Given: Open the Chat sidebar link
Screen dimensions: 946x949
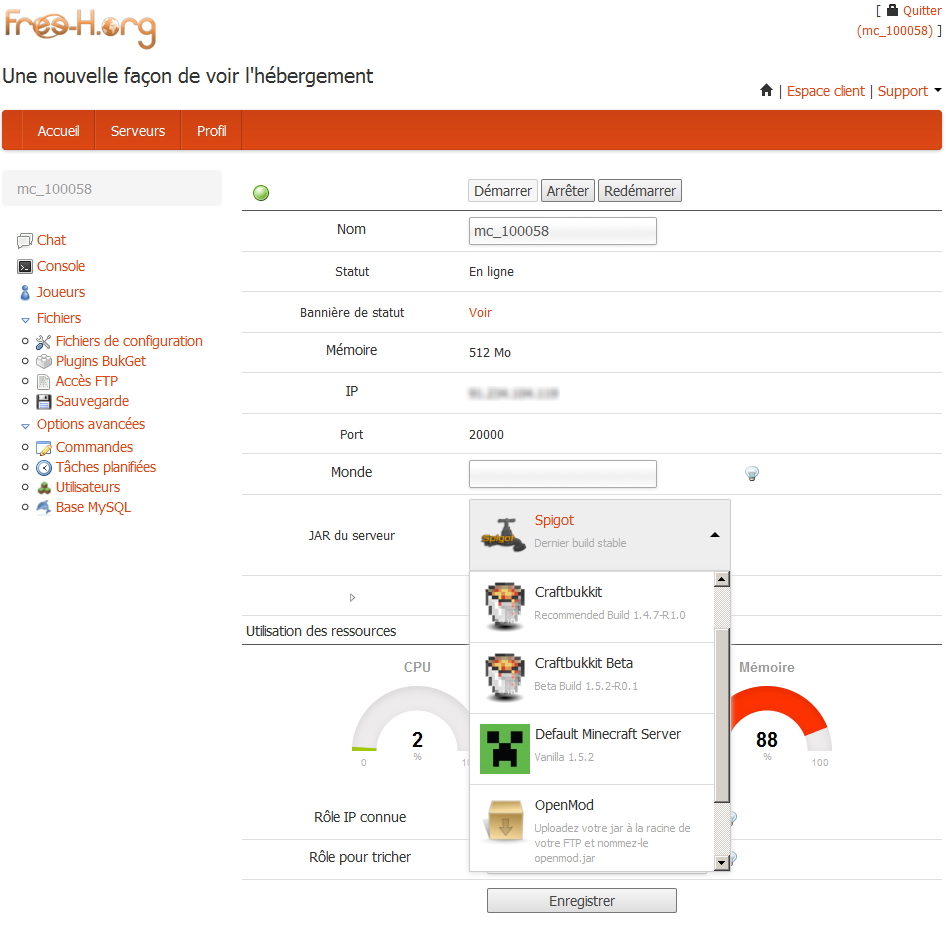Looking at the screenshot, I should tap(51, 240).
